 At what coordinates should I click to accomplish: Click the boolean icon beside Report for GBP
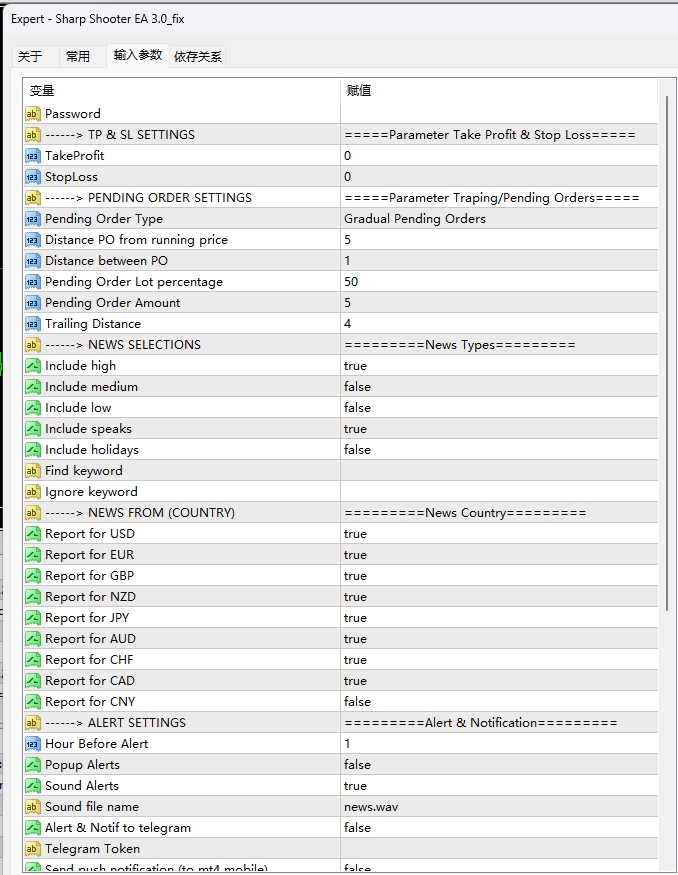click(x=32, y=576)
